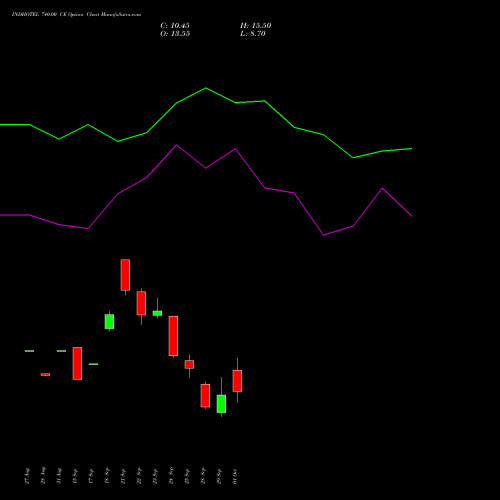Screen dimensions: 500x500
Task: Click the 25 Sep date label
Action: coord(187,476)
